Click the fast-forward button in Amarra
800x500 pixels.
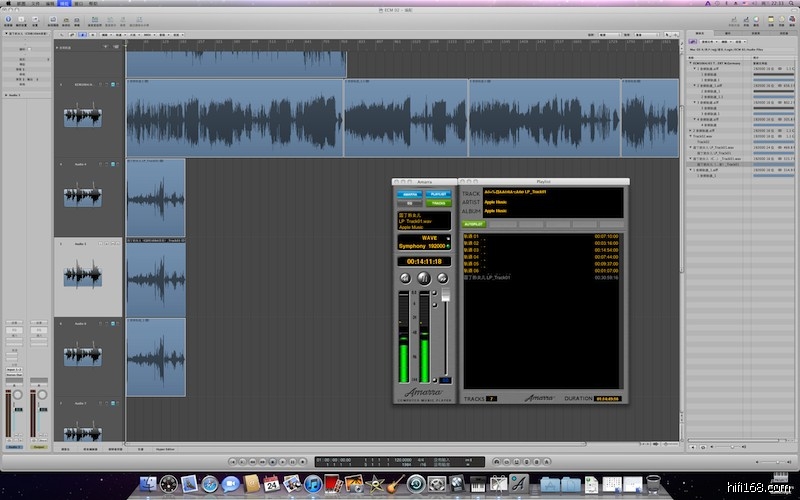click(443, 277)
